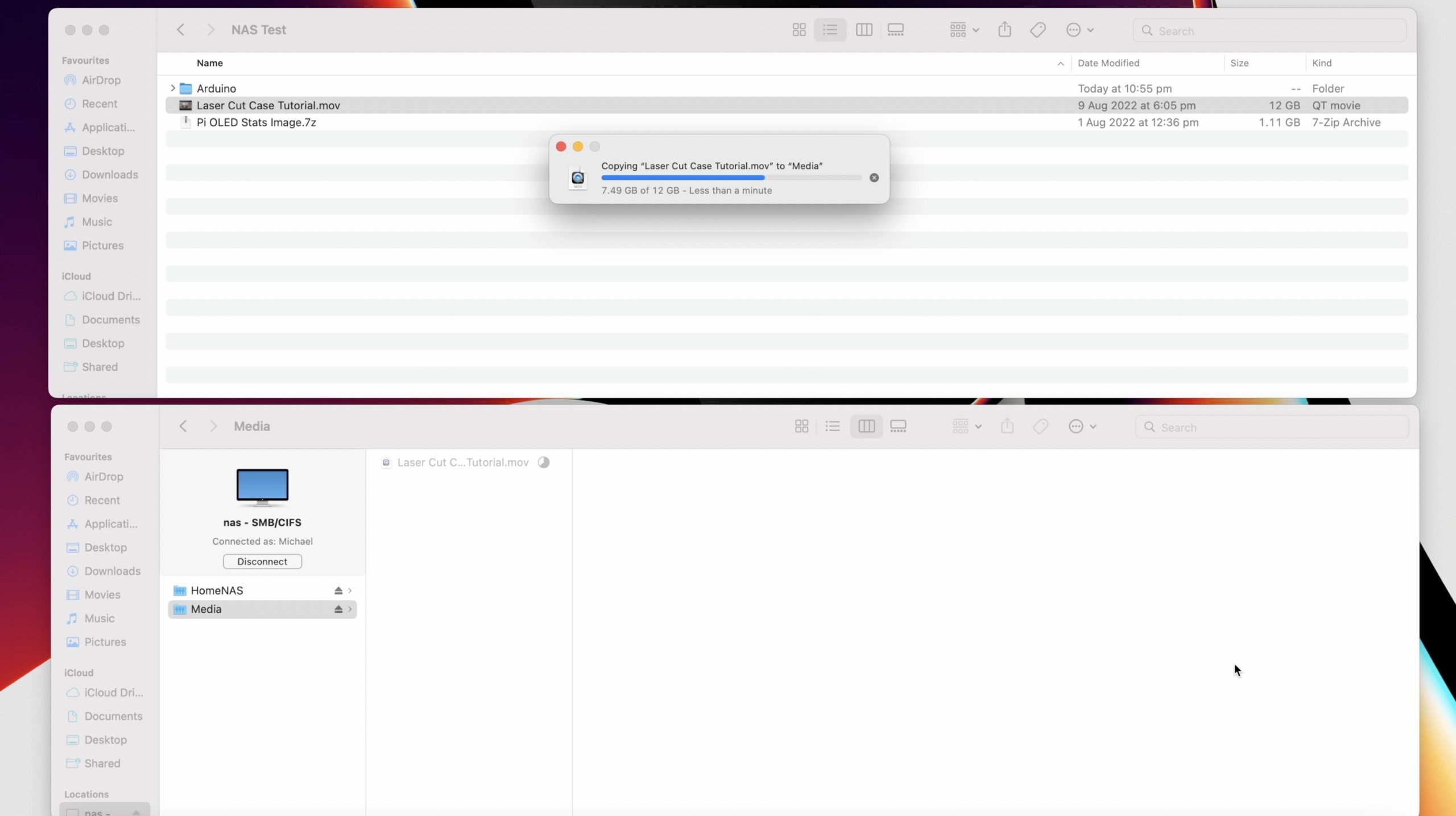Viewport: 1456px width, 816px height.
Task: Sort files by Size column header
Action: click(1239, 63)
